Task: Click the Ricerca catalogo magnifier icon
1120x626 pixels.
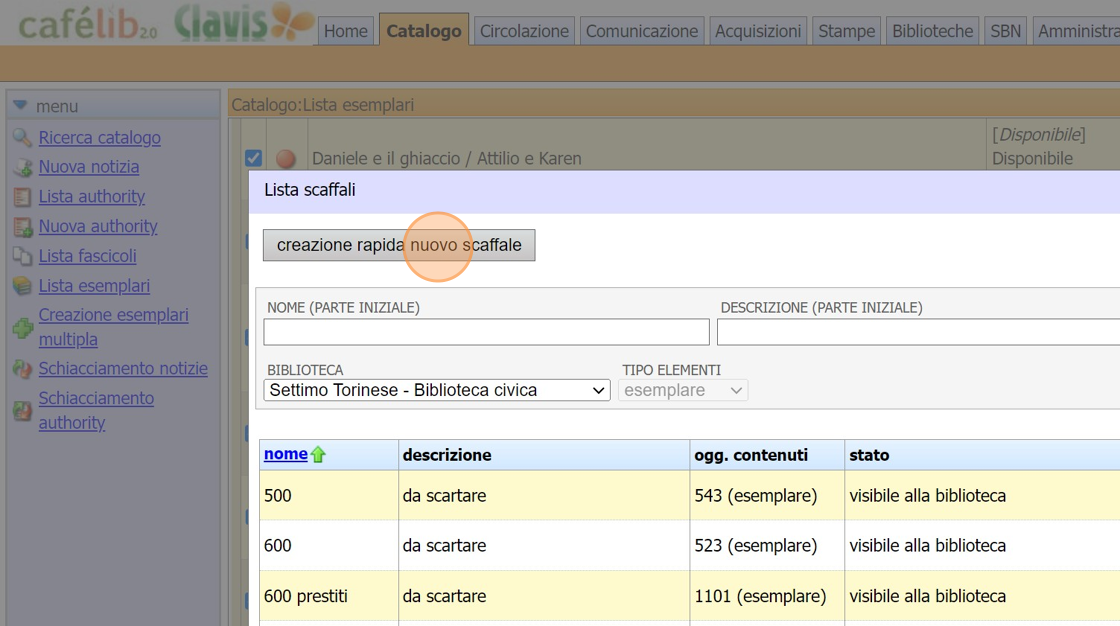Action: (22, 138)
